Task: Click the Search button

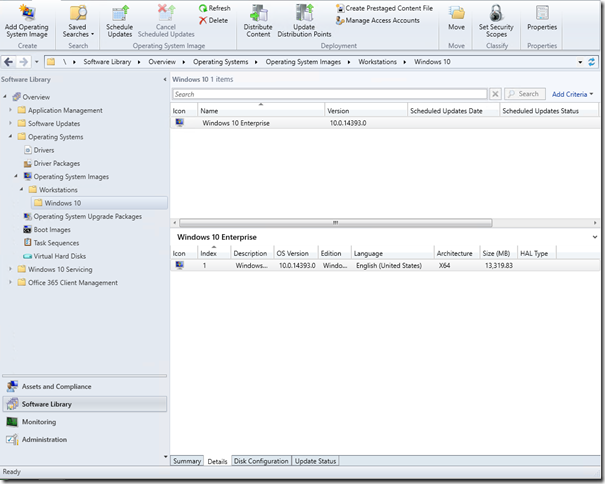Action: tap(524, 94)
